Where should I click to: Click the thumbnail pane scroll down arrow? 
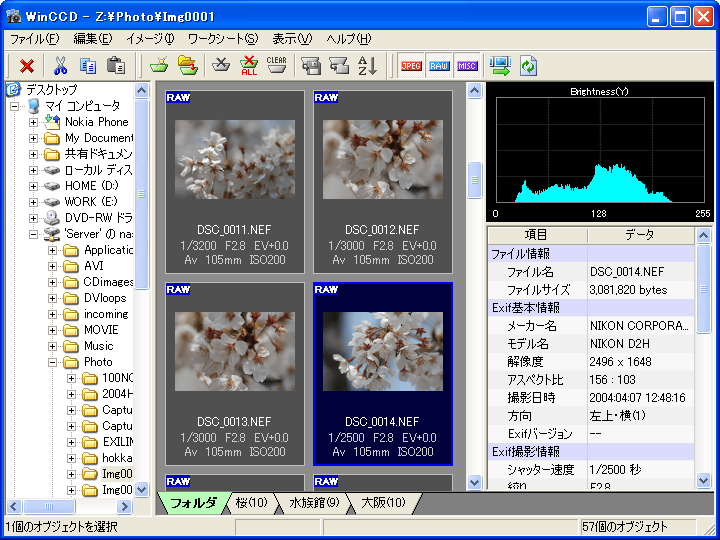point(474,483)
